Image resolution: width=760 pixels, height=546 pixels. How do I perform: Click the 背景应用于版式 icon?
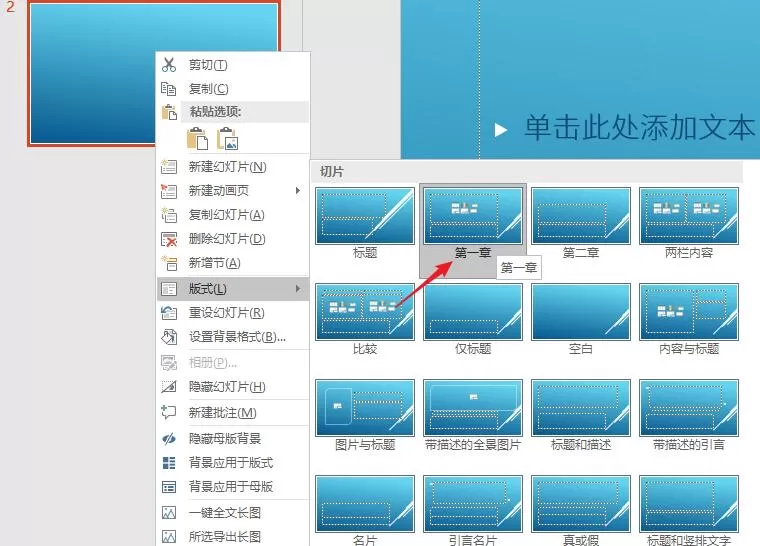[x=169, y=463]
